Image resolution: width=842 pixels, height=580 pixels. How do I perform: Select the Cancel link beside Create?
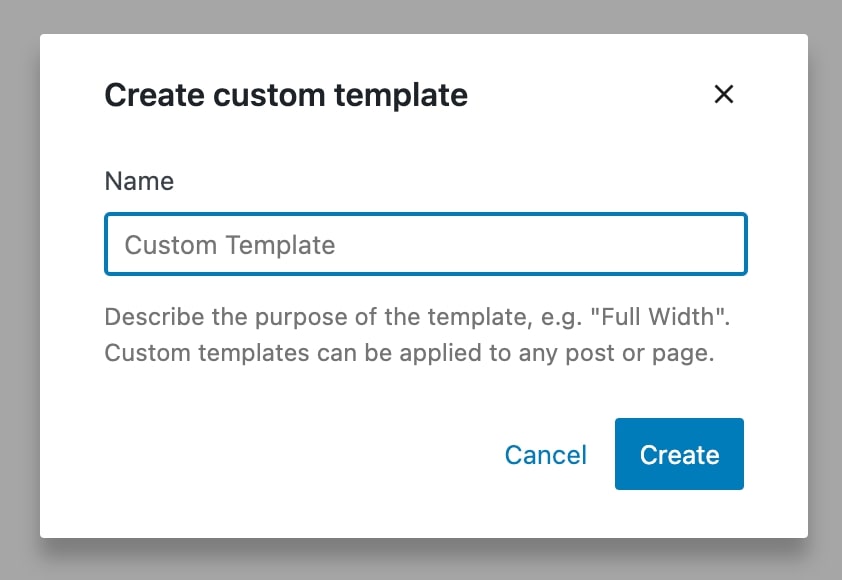pos(545,455)
